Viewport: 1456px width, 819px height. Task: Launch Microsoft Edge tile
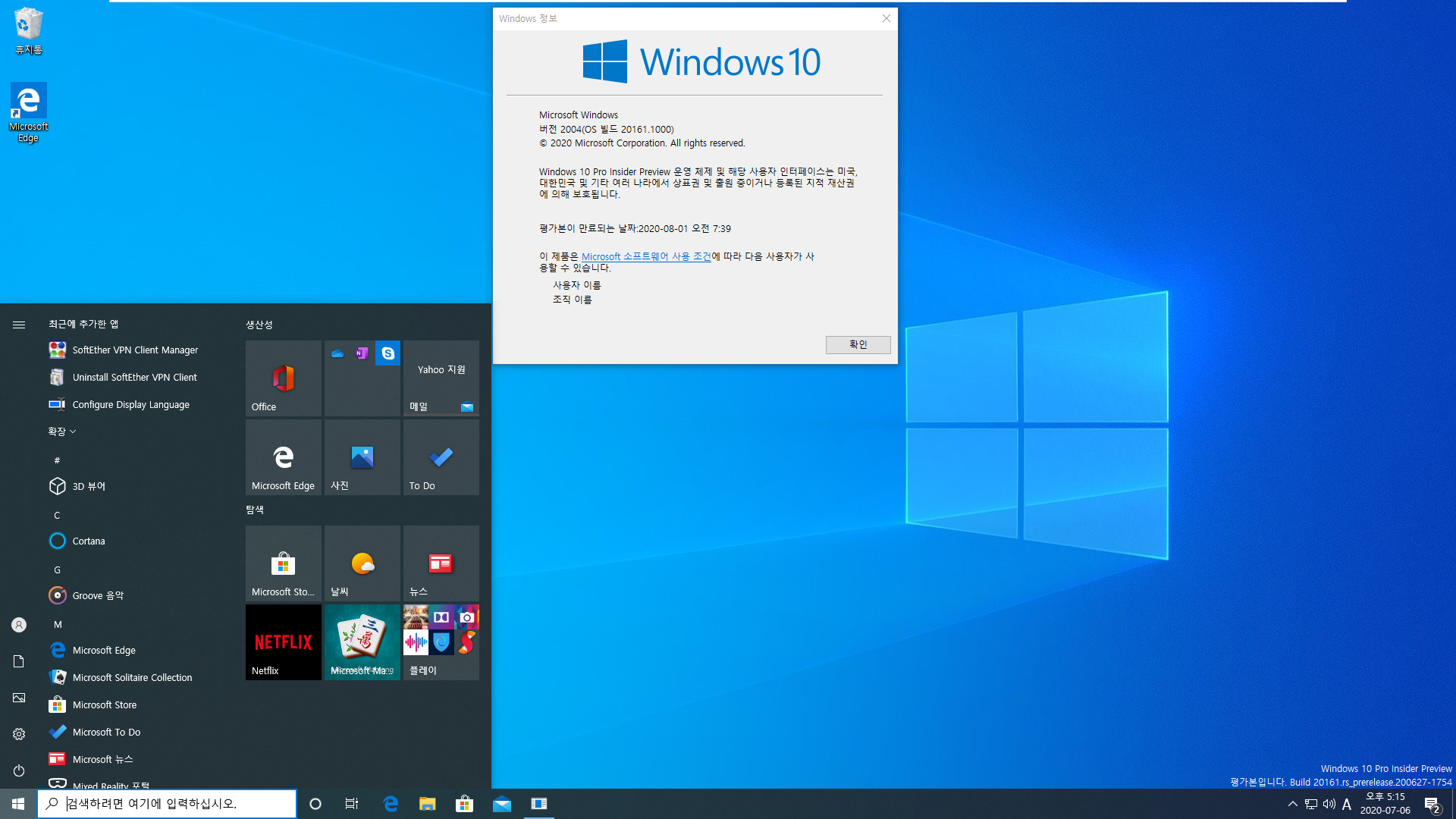[x=284, y=457]
